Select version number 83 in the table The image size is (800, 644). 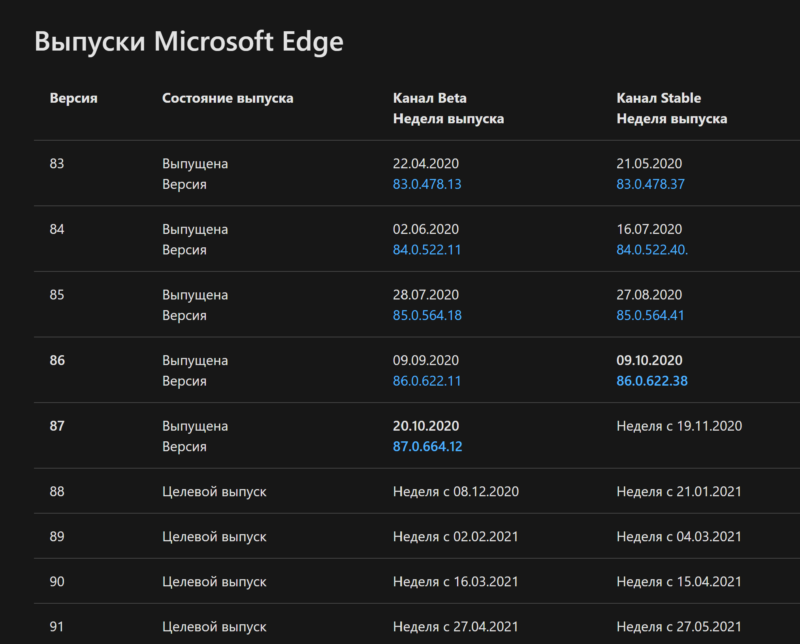tap(57, 164)
